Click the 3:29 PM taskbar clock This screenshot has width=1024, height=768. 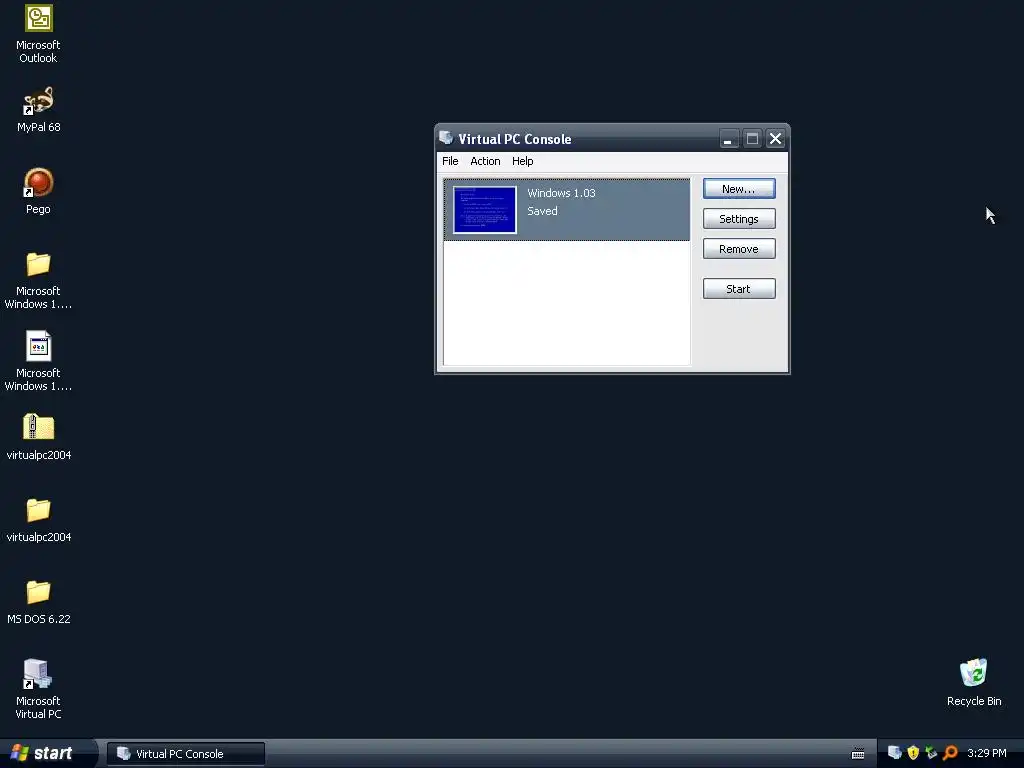click(987, 753)
